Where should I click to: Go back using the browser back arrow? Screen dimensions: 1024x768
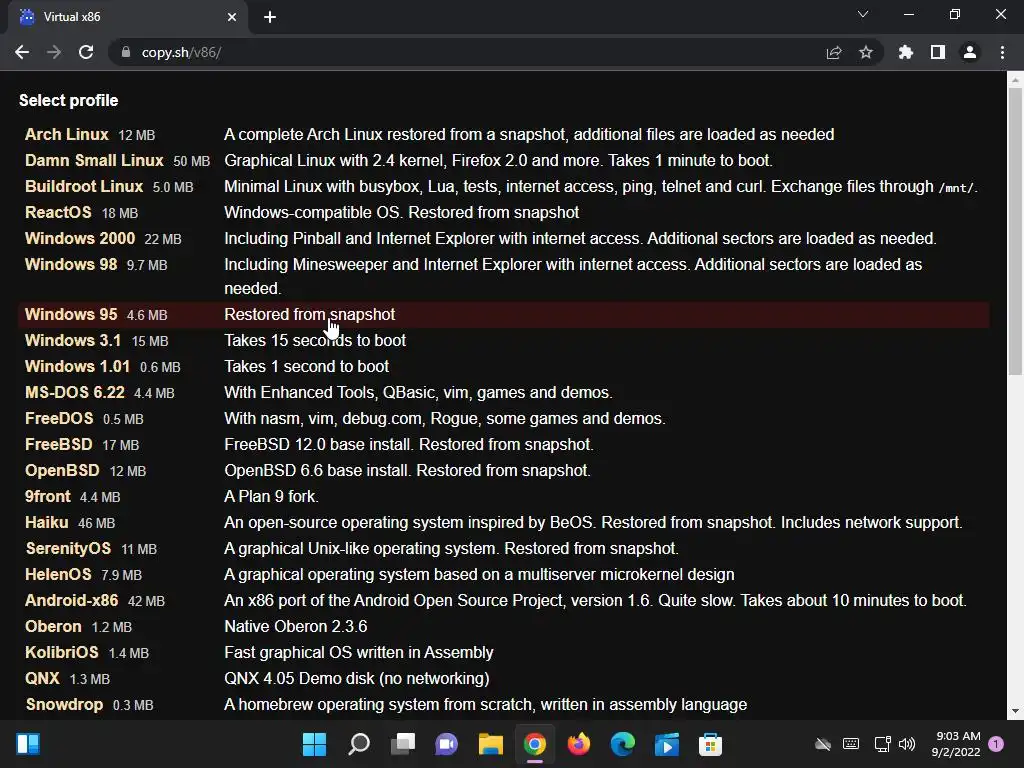click(22, 52)
